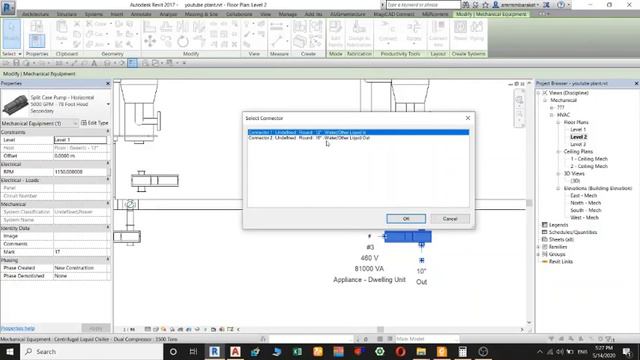Screen dimensions: 640x360
Task: Click the Level field in Properties Constraints
Action: (80, 140)
